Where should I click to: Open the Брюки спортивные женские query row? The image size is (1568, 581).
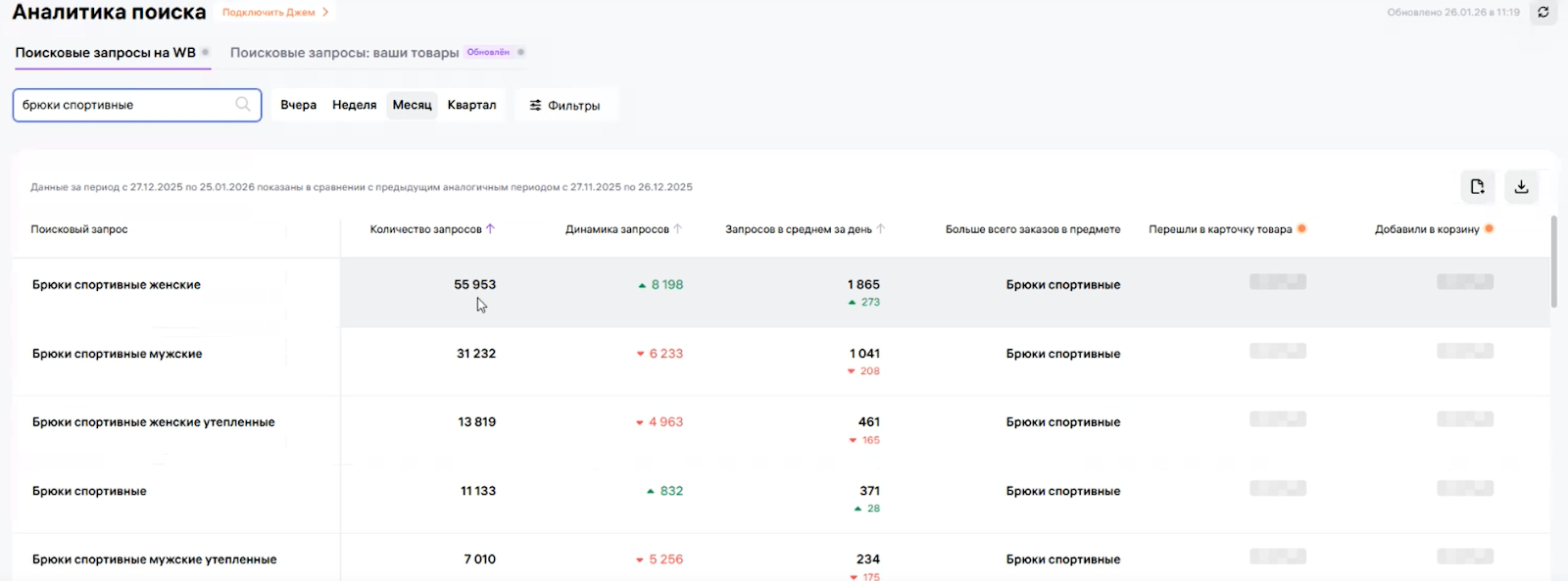pos(117,285)
